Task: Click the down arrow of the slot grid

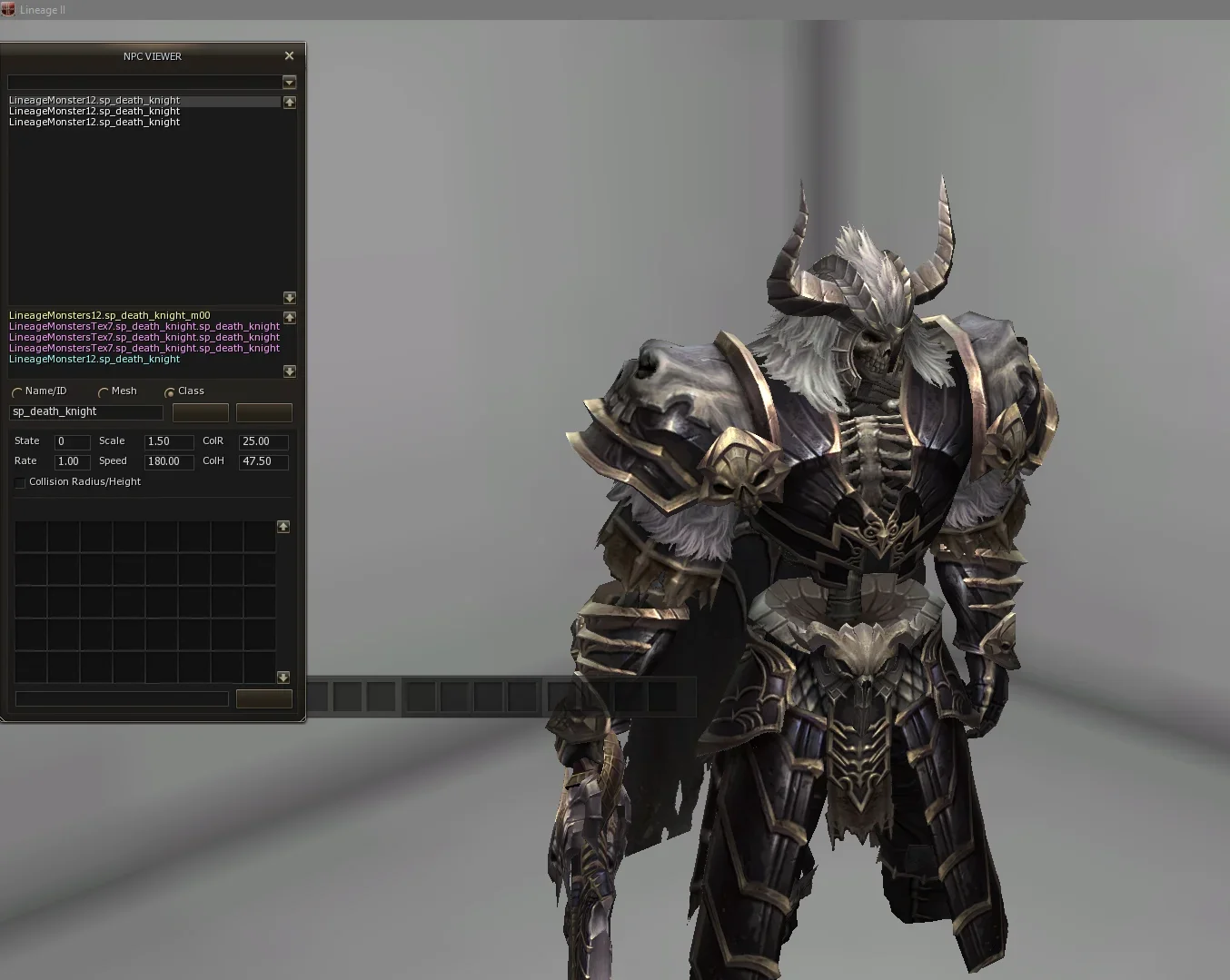Action: 283,678
